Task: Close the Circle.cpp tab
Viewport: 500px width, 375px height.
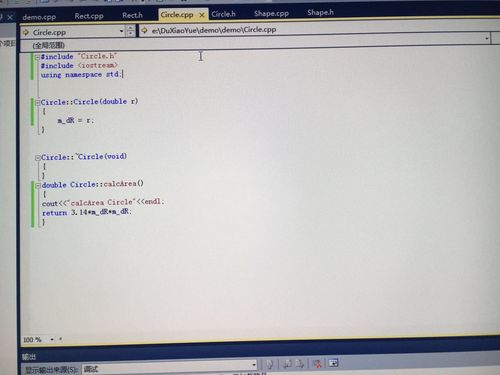Action: point(202,15)
